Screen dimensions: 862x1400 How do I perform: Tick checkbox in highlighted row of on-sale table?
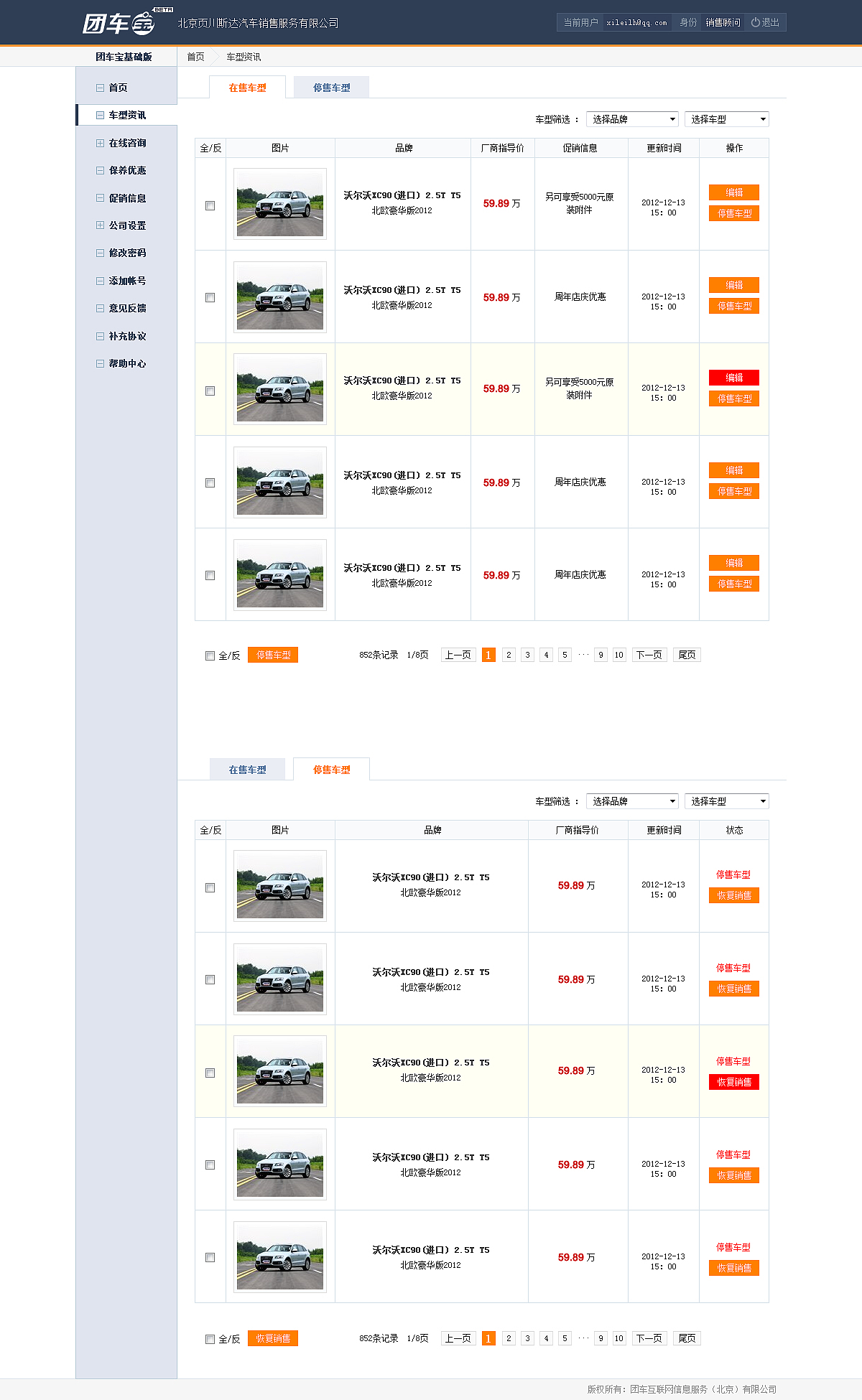tap(210, 391)
